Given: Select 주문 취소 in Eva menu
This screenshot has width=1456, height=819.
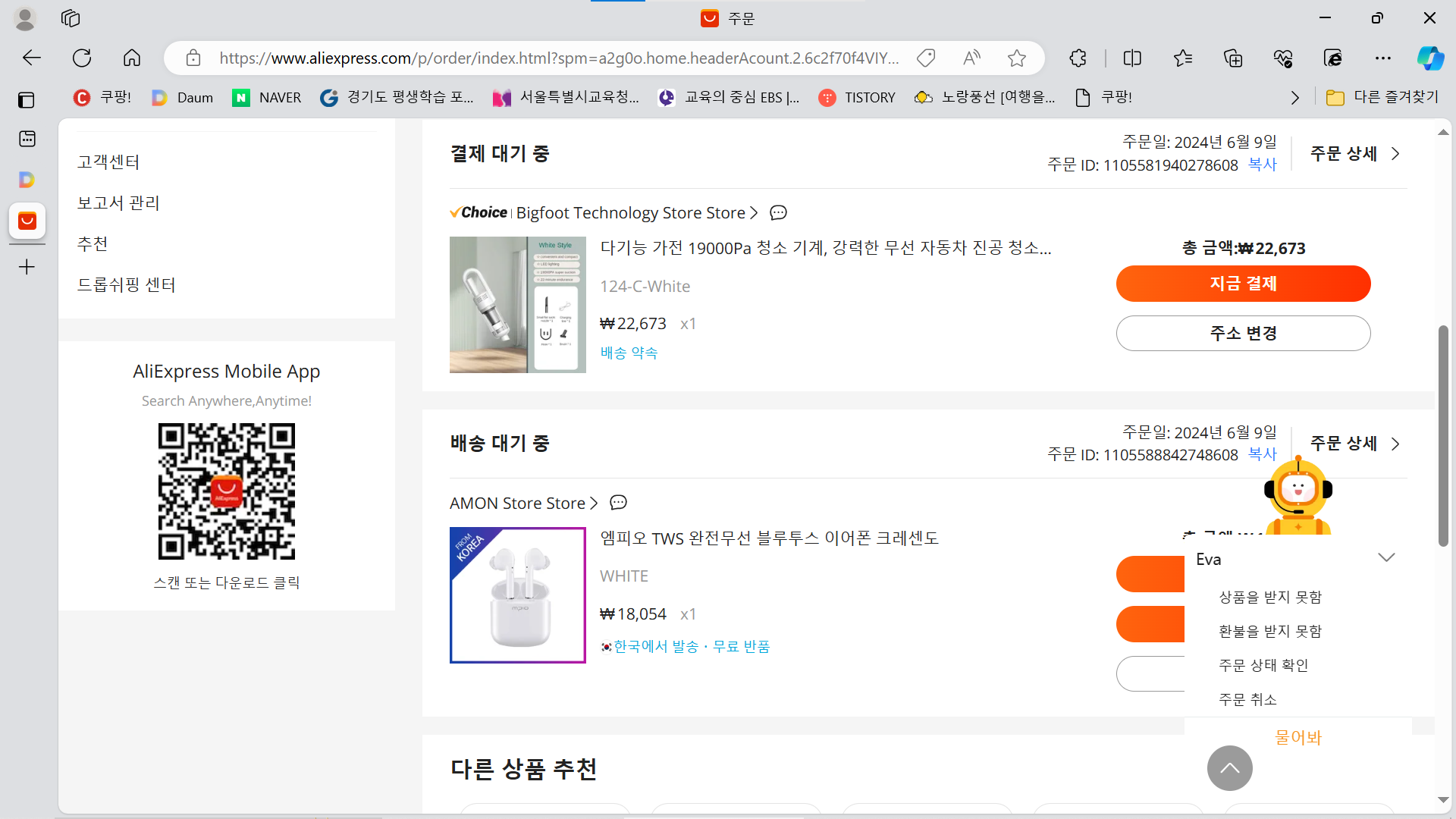Looking at the screenshot, I should pos(1247,699).
